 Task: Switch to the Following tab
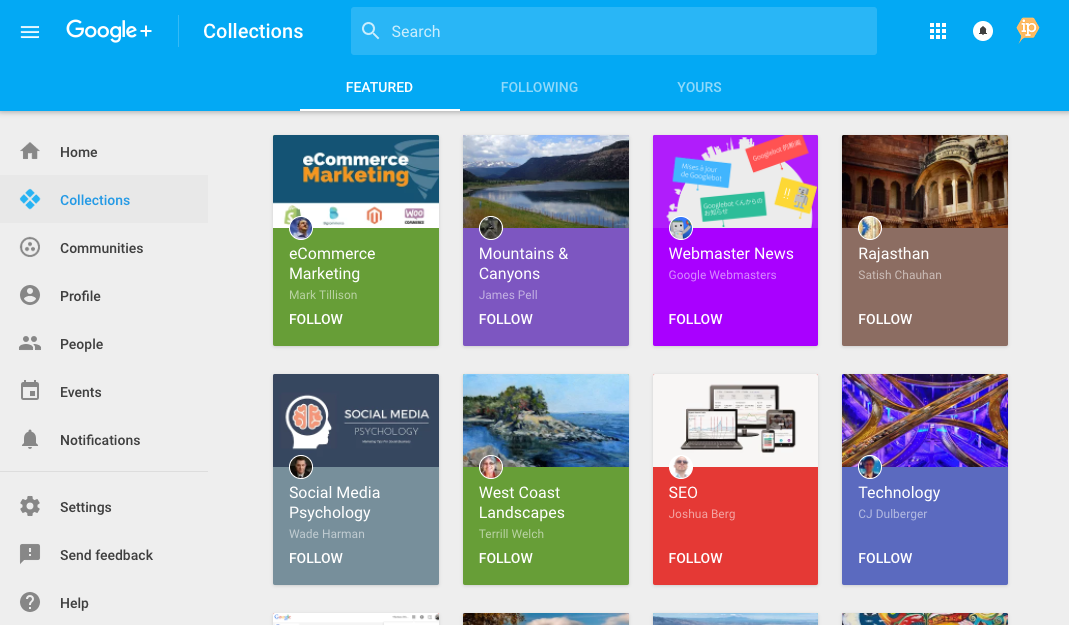point(539,87)
